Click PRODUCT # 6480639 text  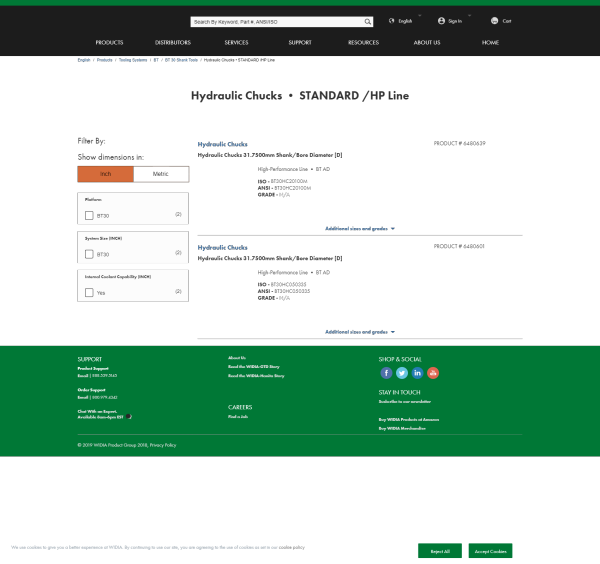coord(460,143)
